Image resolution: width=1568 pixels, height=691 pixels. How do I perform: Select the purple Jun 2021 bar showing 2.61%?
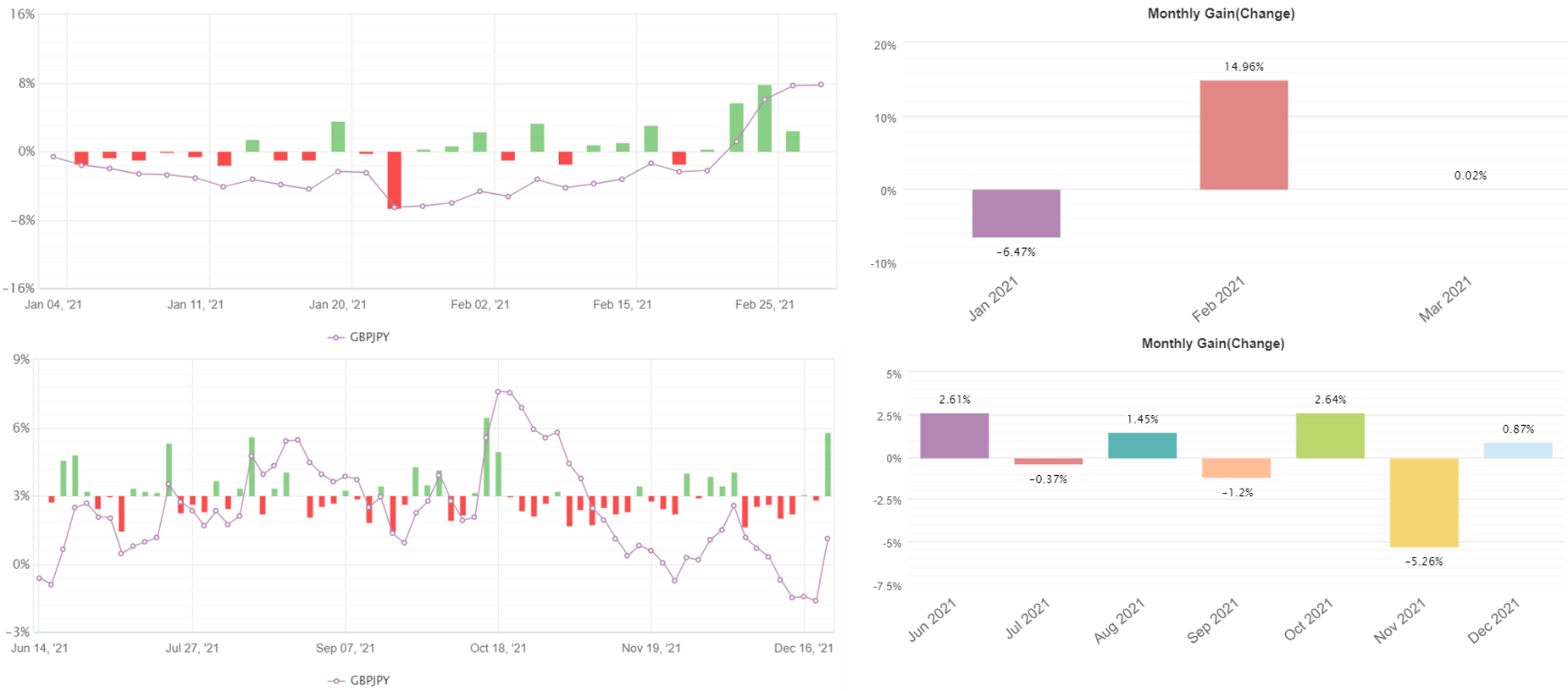coord(954,436)
